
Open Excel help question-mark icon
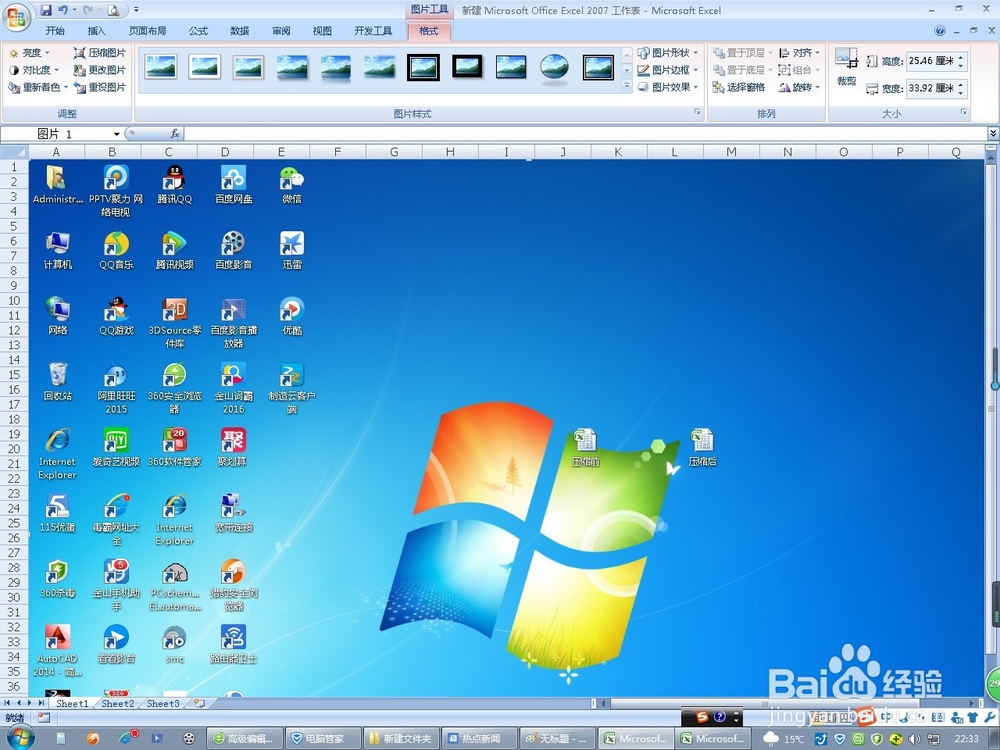pyautogui.click(x=939, y=31)
